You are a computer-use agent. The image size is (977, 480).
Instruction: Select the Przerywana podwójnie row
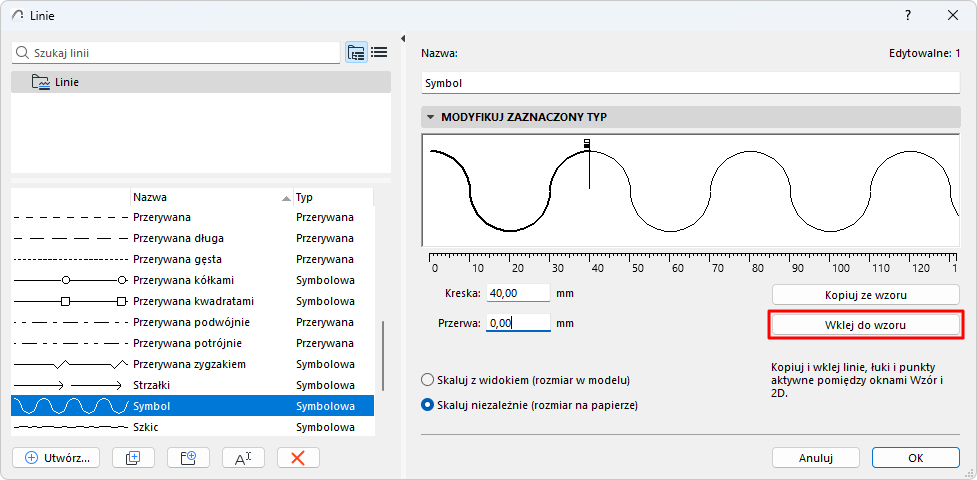click(193, 322)
